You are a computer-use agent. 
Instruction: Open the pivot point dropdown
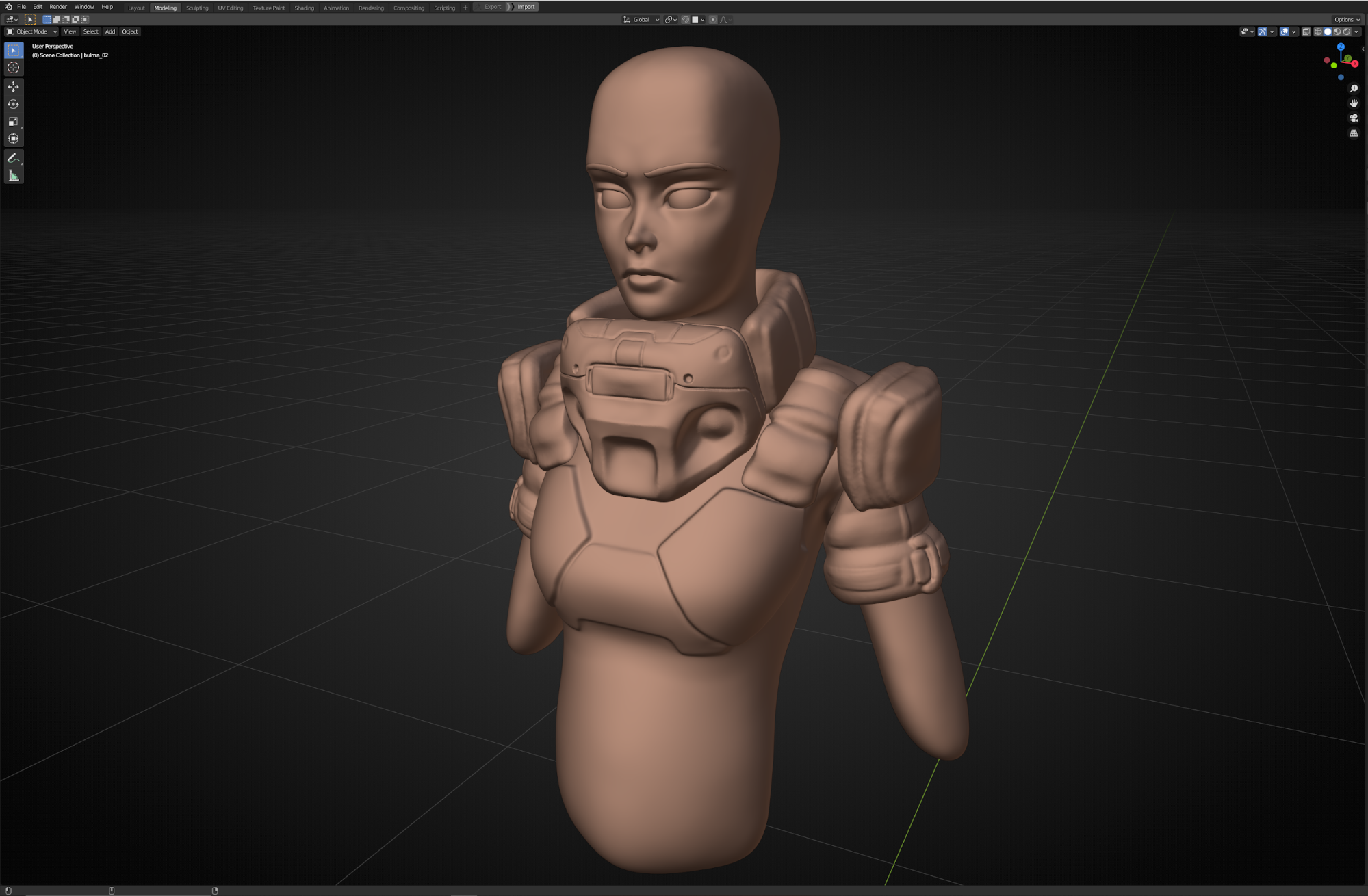[x=671, y=20]
